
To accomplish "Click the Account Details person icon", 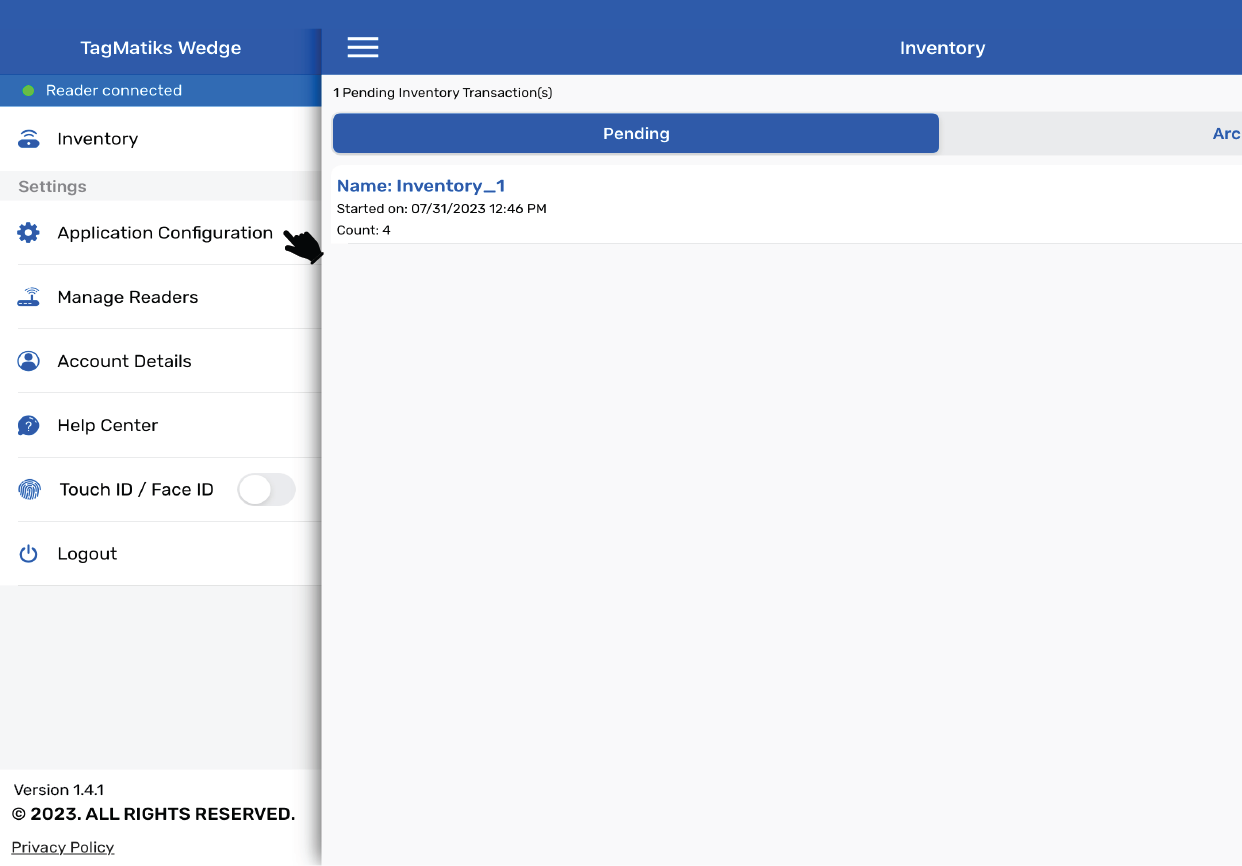I will coord(29,361).
